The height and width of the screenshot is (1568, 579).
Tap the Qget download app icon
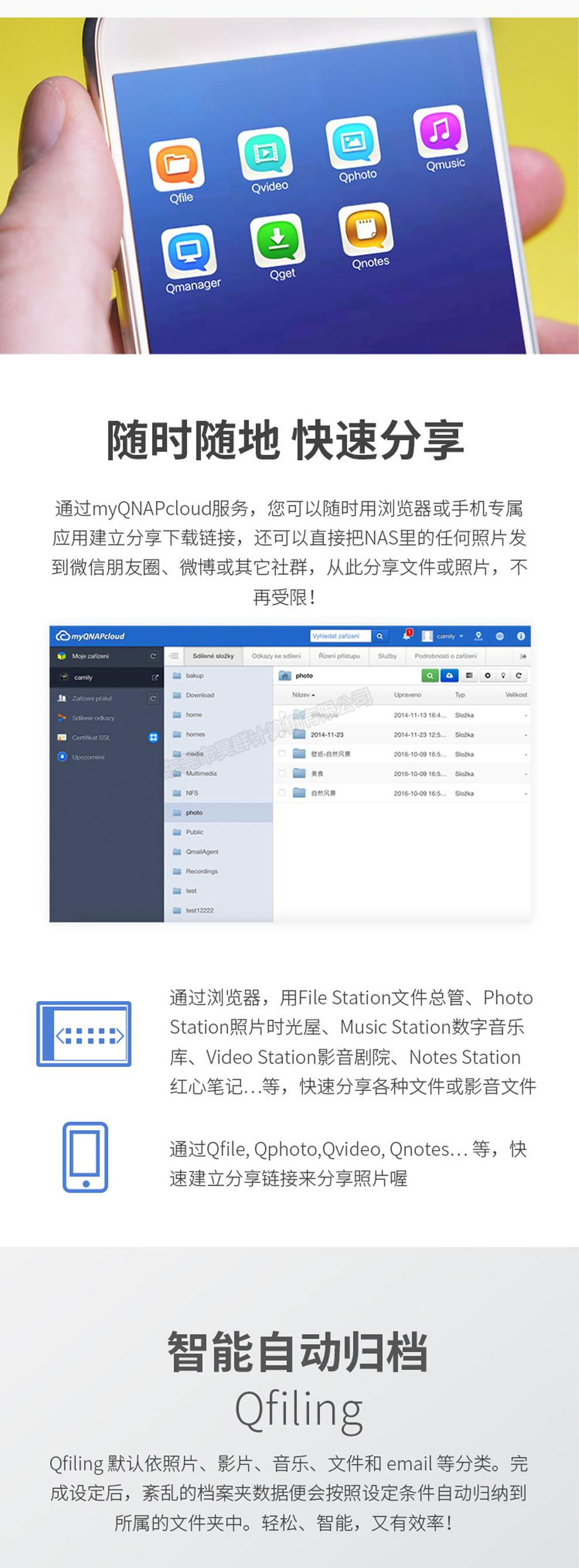point(278,240)
